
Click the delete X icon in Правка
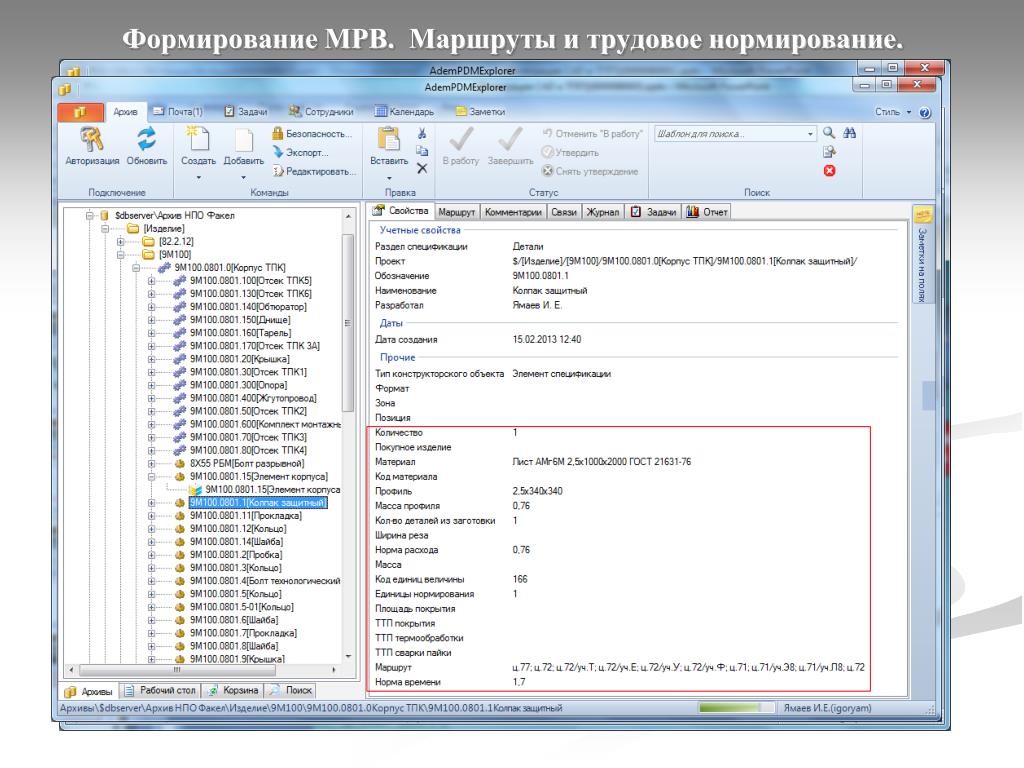[x=422, y=168]
